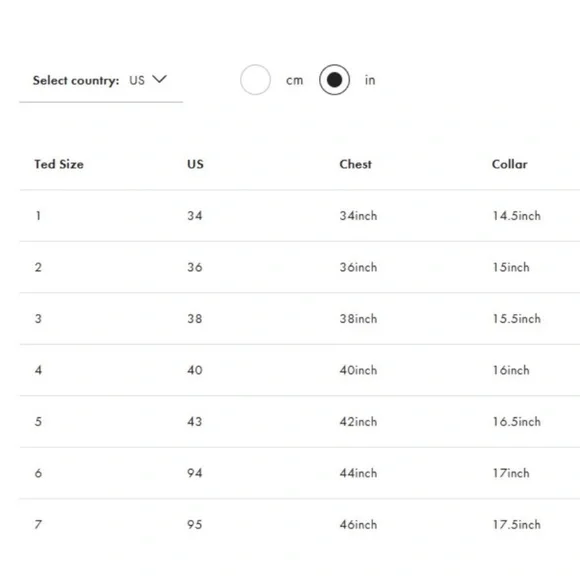580x580 pixels.
Task: Click the cm unit label
Action: pos(294,80)
